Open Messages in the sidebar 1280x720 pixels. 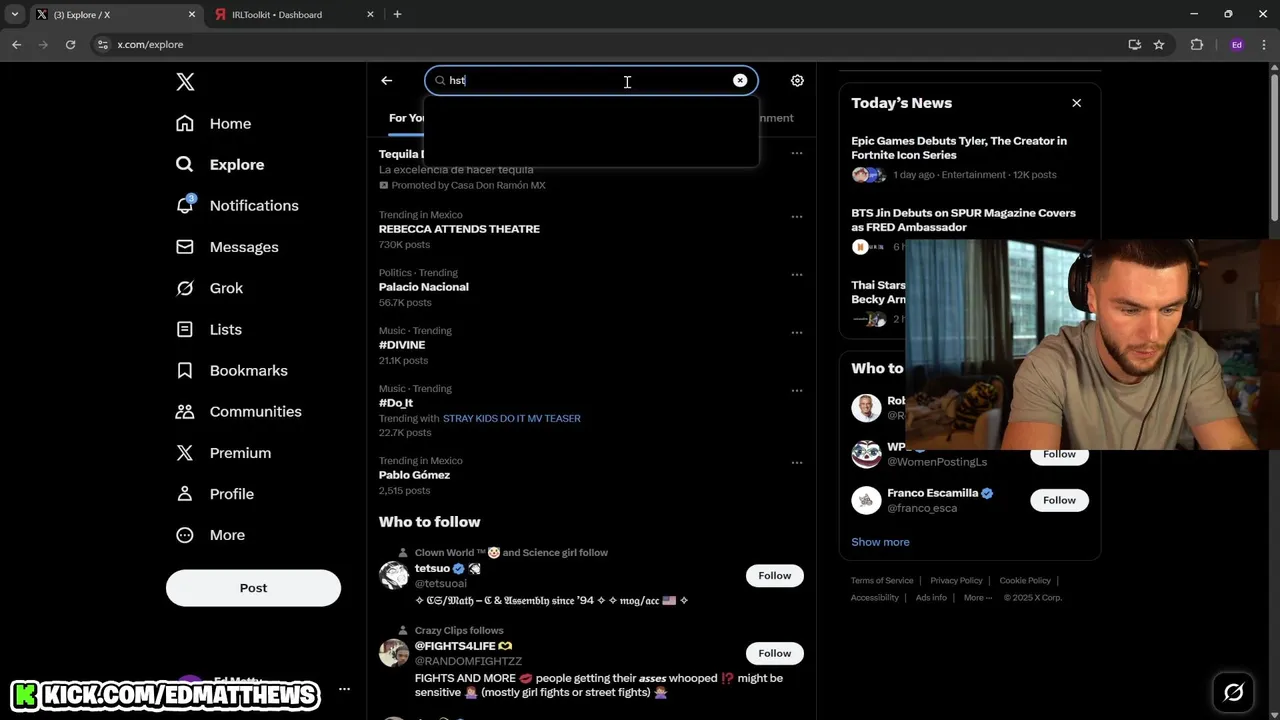pos(227,247)
